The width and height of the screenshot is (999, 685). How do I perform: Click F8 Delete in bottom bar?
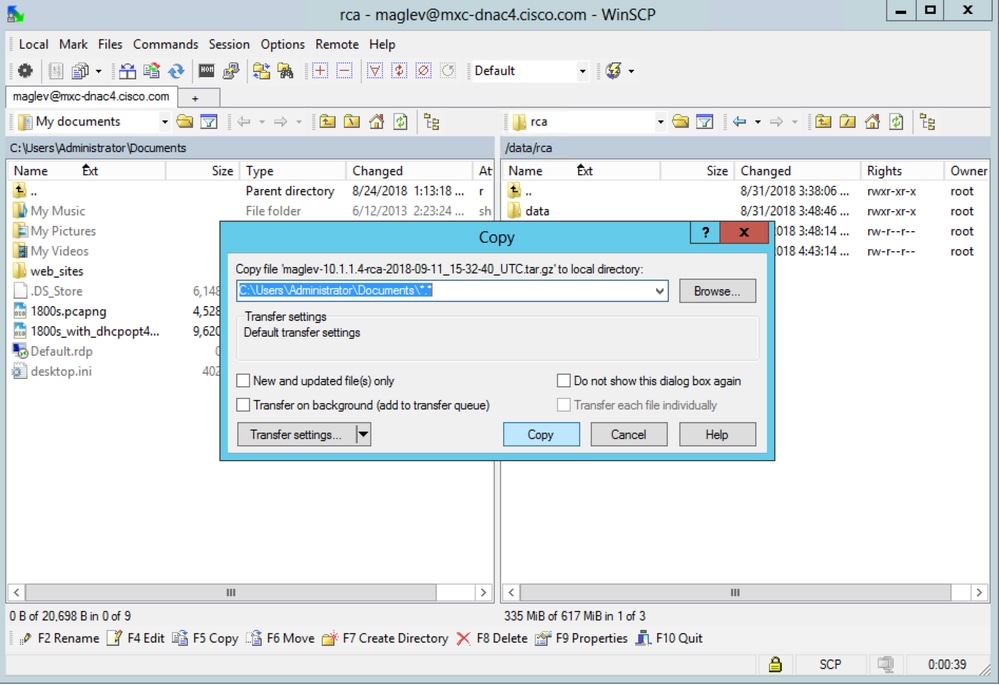492,638
